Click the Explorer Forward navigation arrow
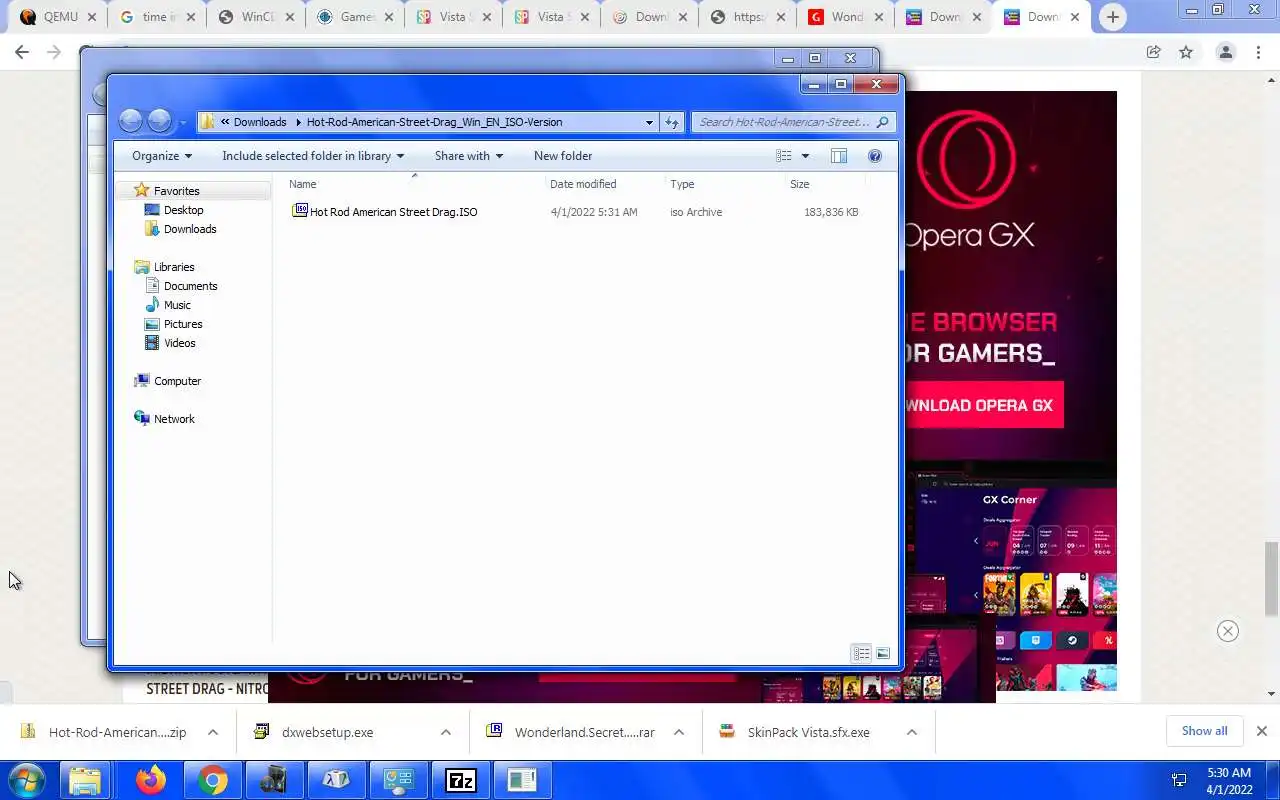 (160, 121)
